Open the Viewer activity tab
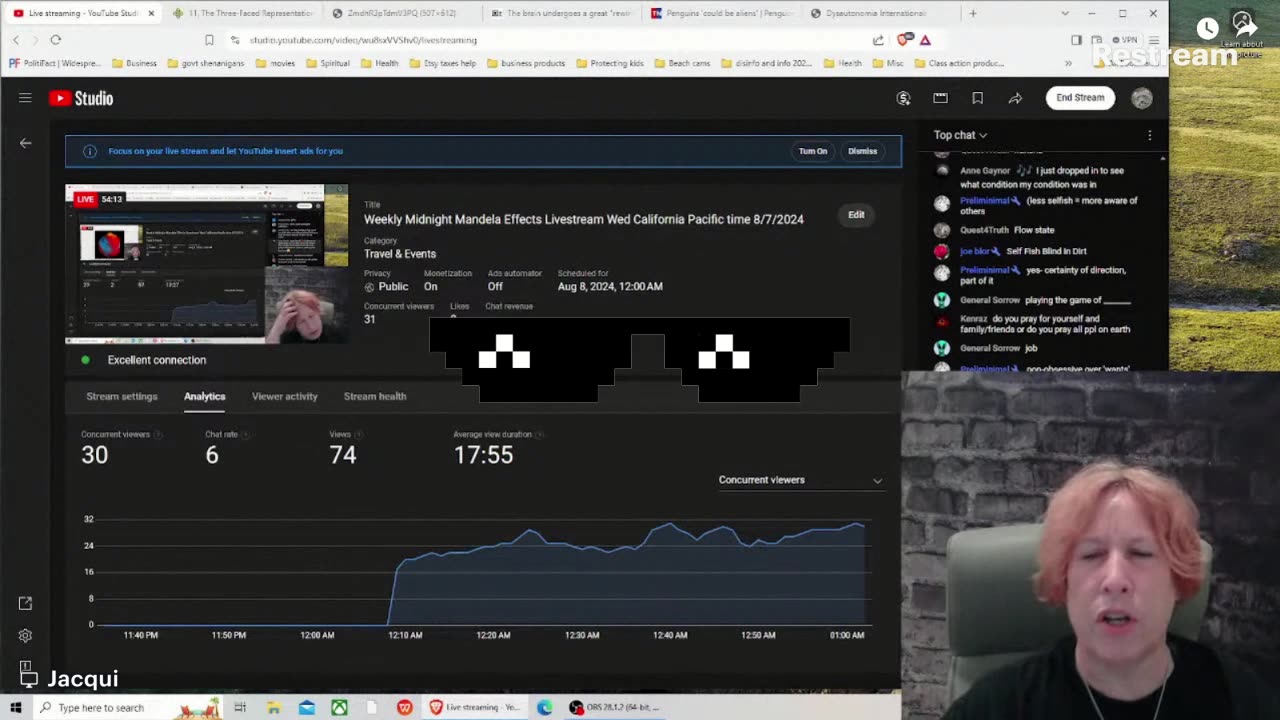Viewport: 1280px width, 720px height. (x=285, y=397)
